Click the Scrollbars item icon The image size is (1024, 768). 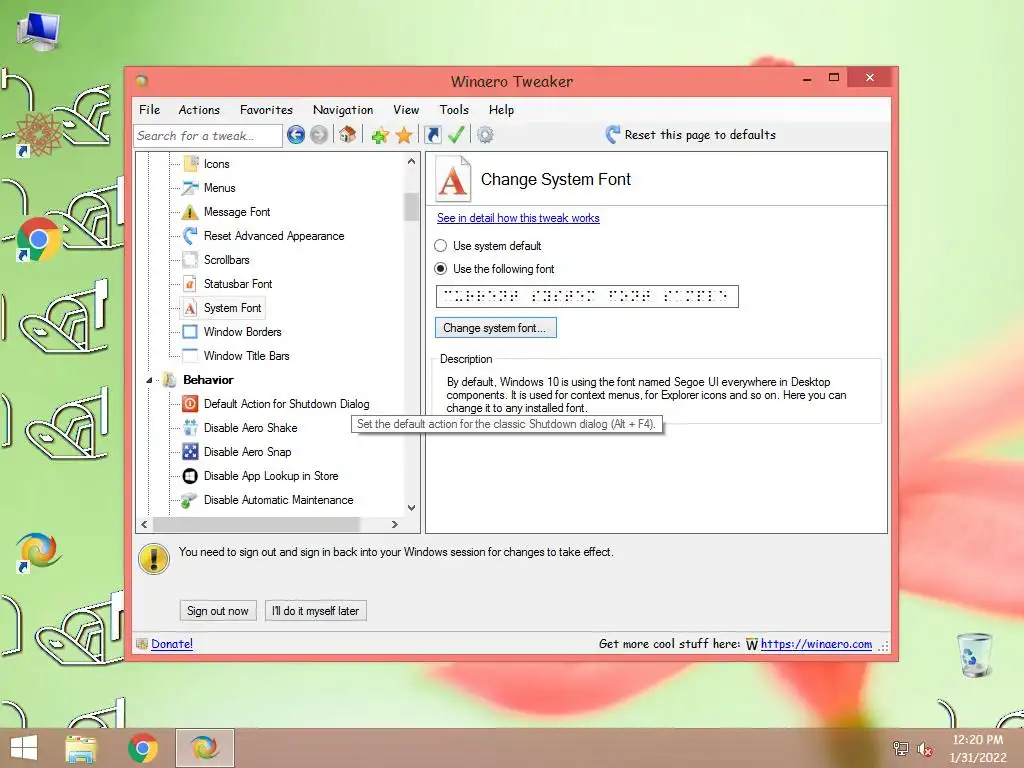(190, 260)
